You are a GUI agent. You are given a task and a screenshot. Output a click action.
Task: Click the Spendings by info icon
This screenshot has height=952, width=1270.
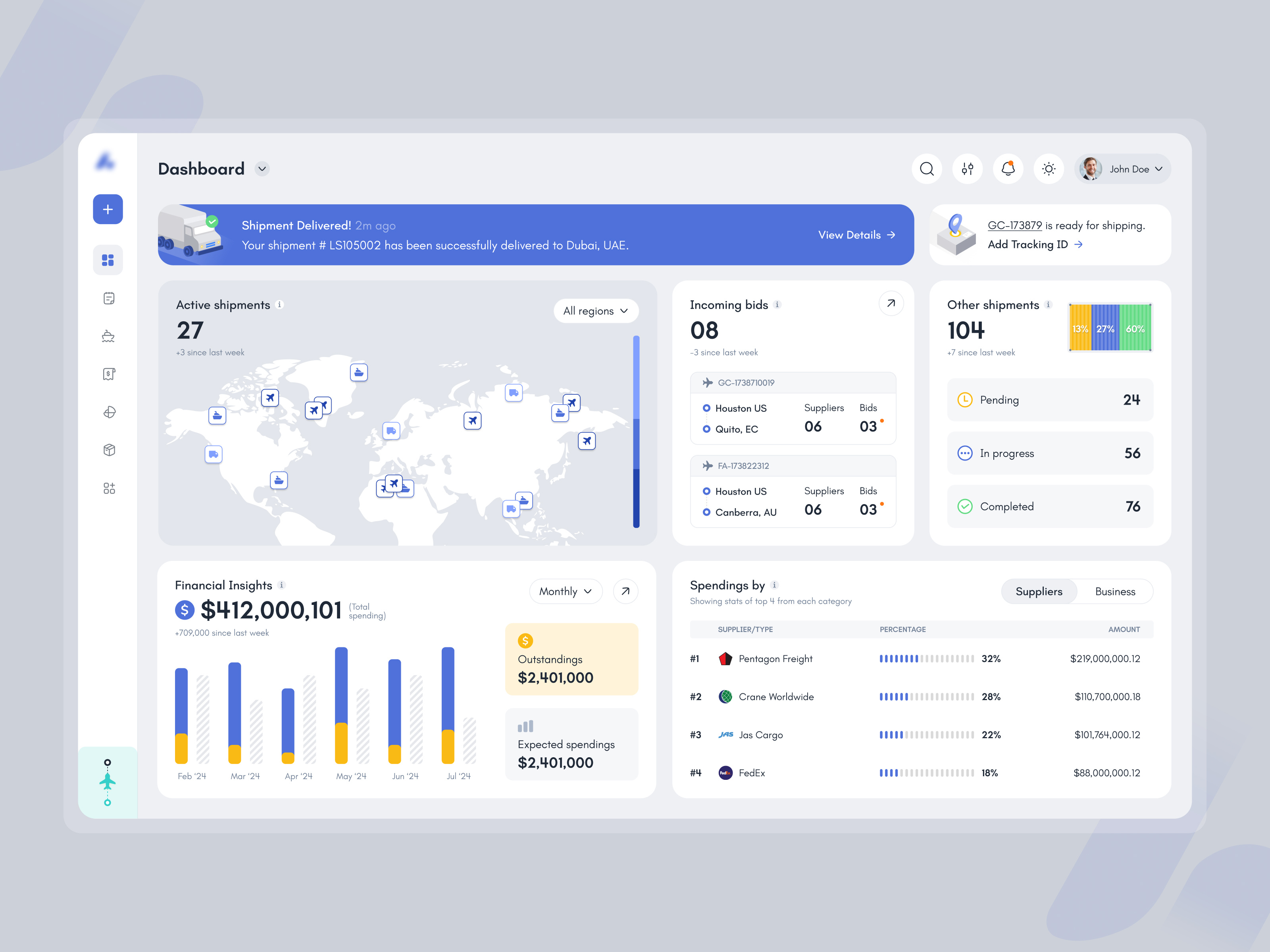[x=775, y=585]
